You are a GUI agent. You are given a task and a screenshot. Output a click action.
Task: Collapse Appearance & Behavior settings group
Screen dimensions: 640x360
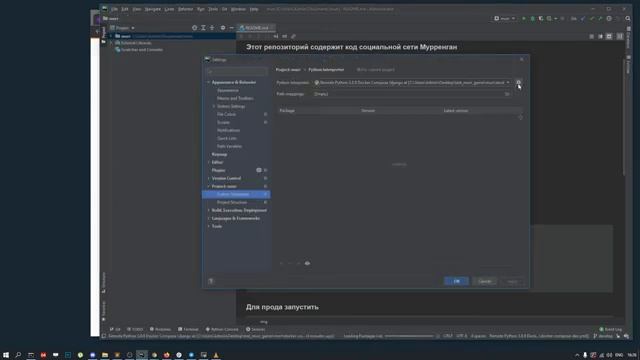pyautogui.click(x=209, y=82)
